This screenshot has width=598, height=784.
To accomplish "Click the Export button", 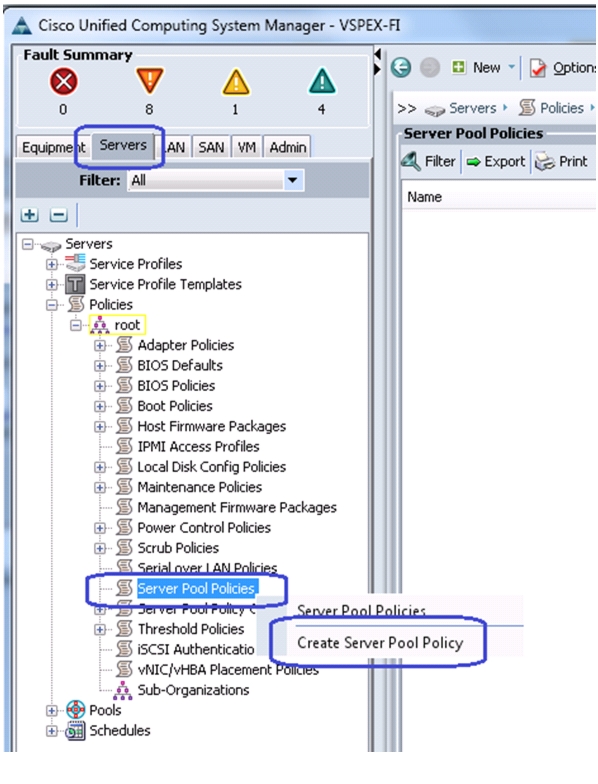I will coord(495,162).
